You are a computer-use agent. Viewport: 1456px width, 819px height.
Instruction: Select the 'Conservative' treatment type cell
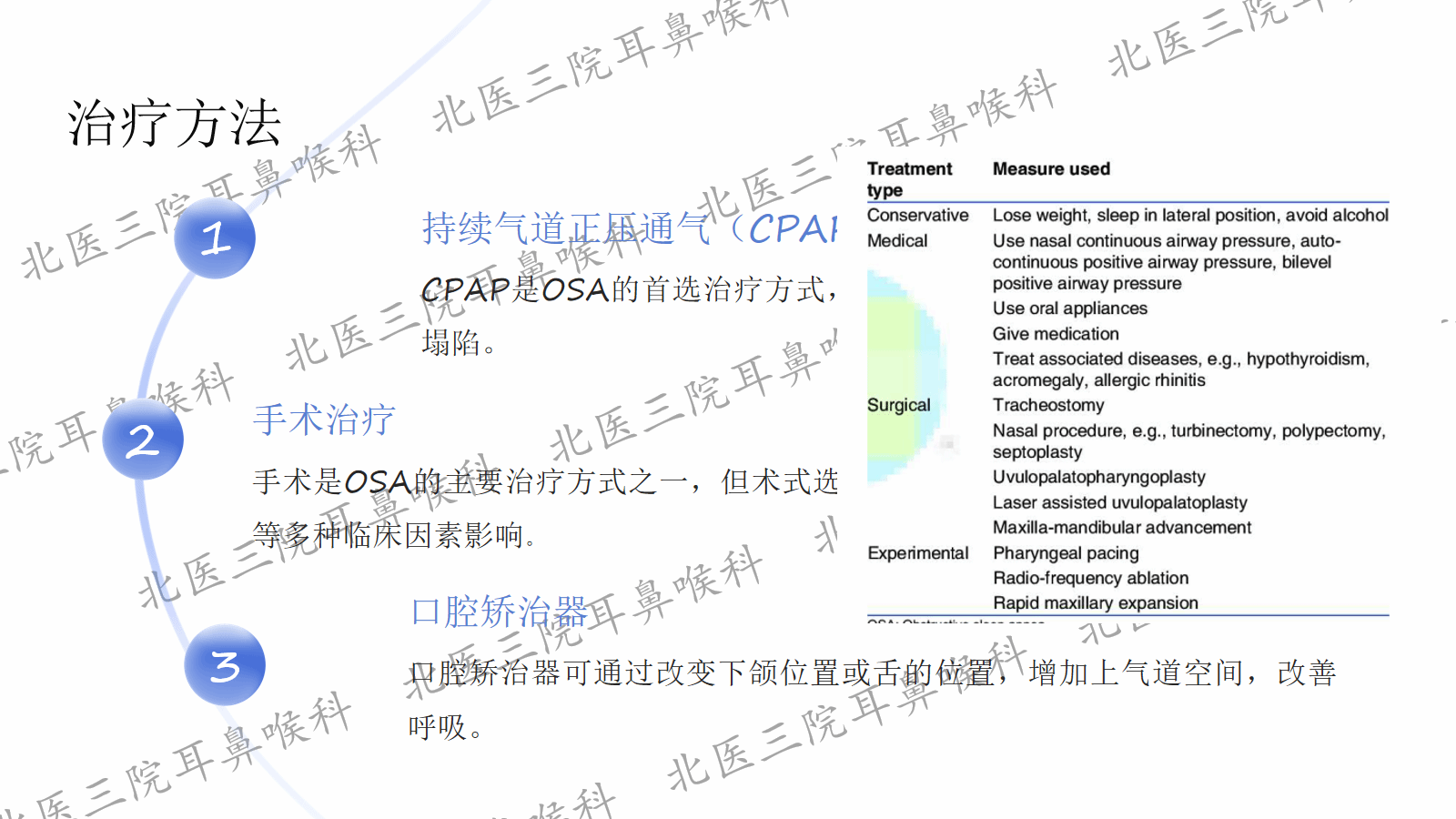point(917,216)
